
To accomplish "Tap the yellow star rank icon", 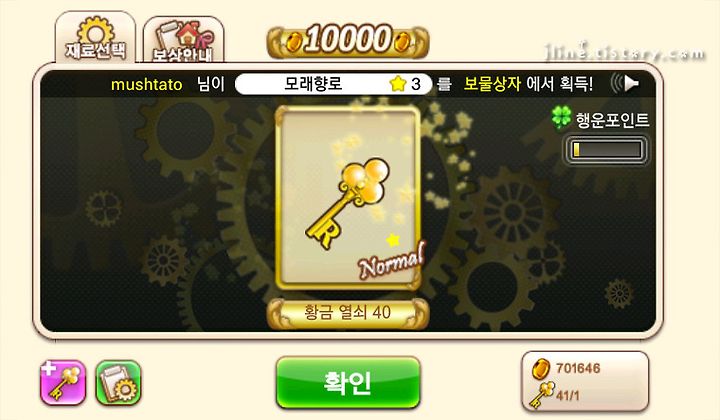I will click(398, 84).
